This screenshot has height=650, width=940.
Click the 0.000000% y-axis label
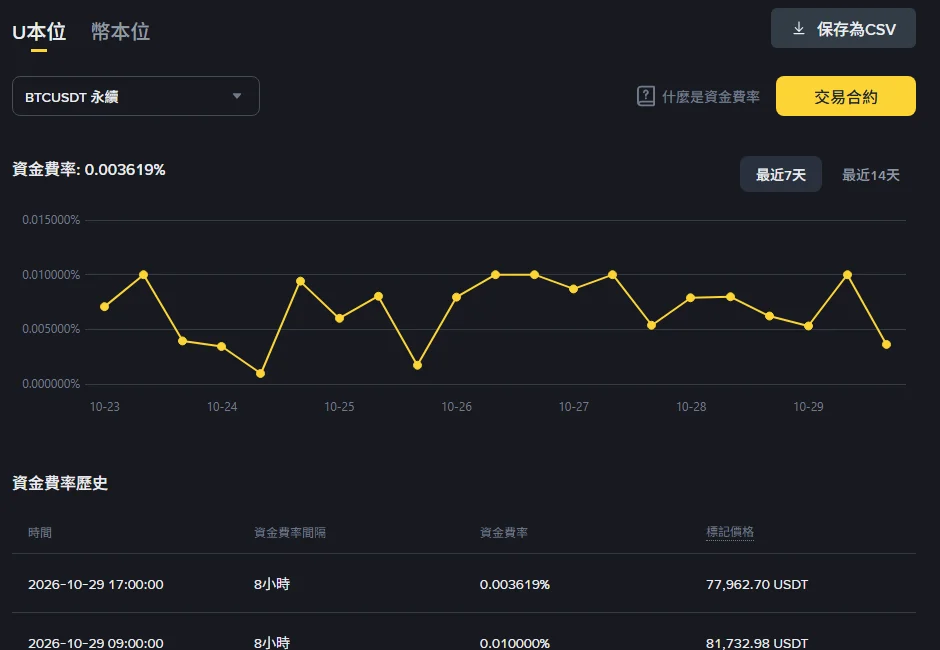coord(51,384)
